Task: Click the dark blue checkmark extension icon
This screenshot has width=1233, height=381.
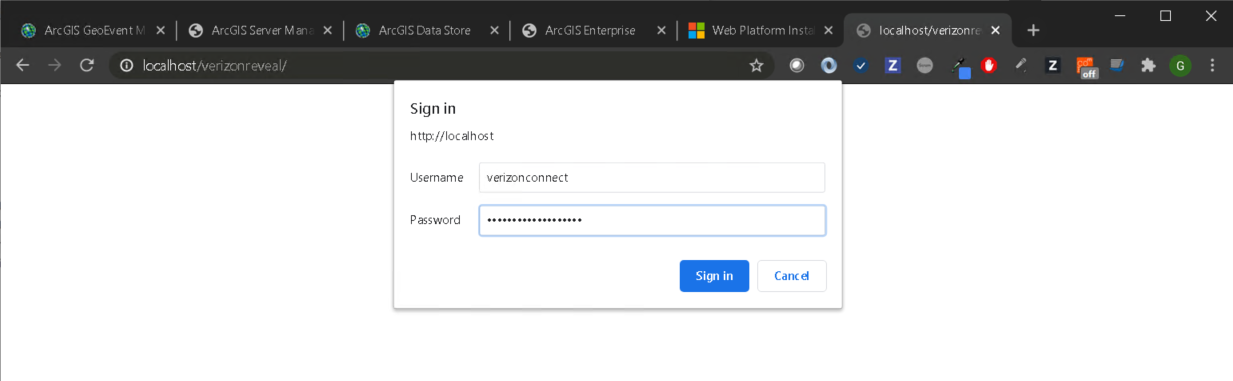Action: click(861, 65)
